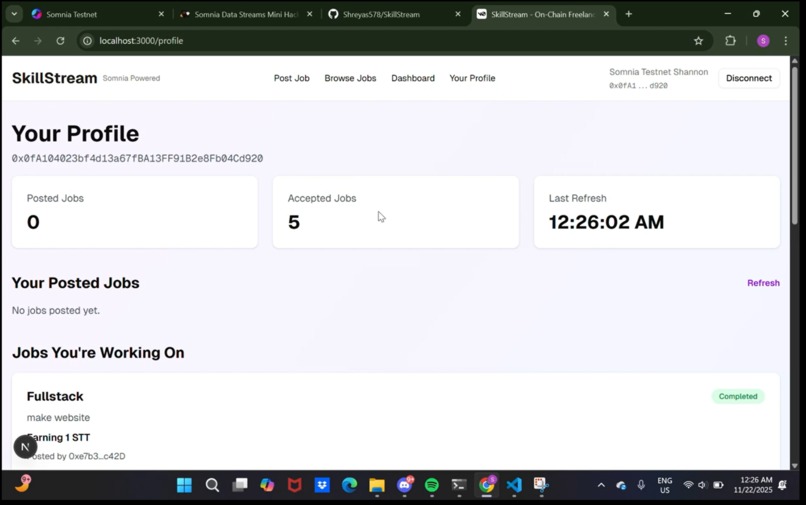Image resolution: width=806 pixels, height=505 pixels.
Task: Open the Terminal taskbar icon
Action: (459, 485)
